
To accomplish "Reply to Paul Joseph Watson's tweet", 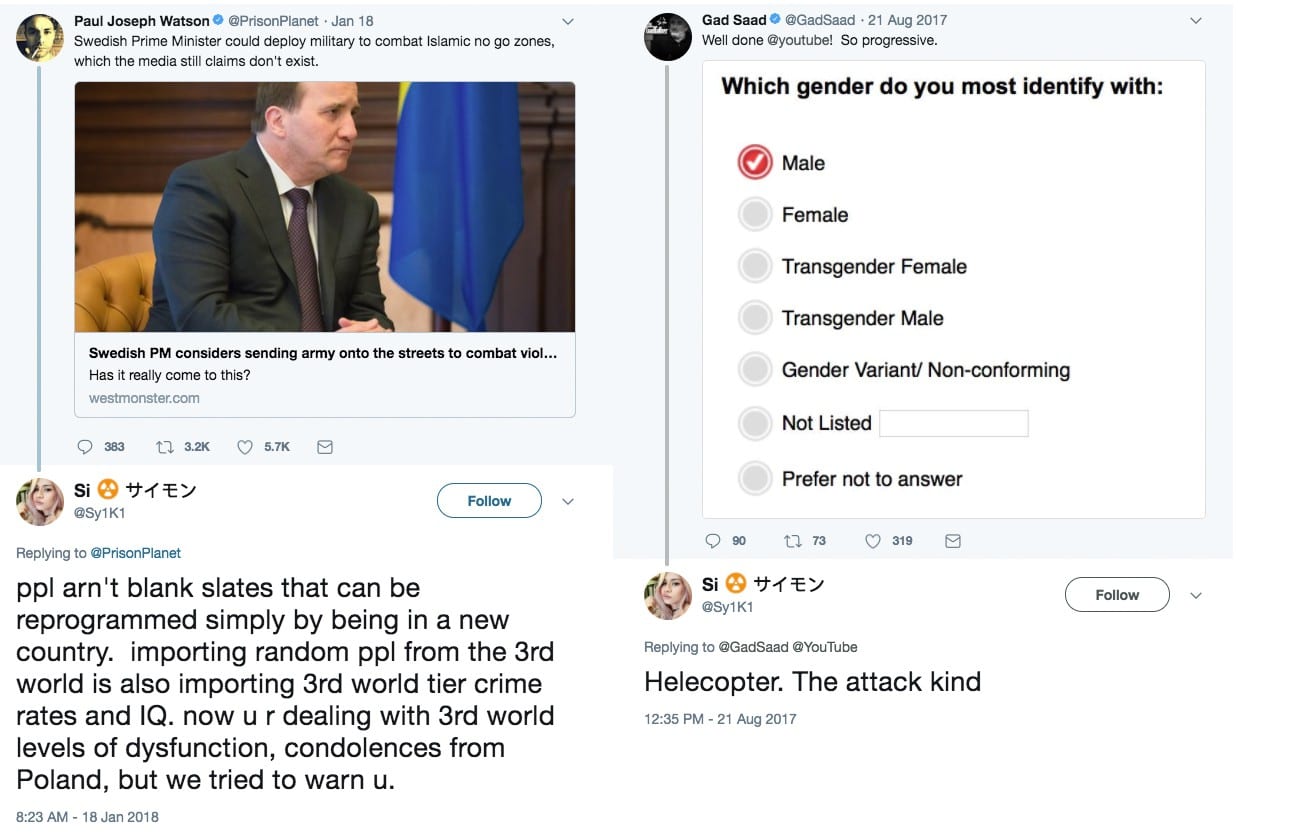I will tap(85, 447).
